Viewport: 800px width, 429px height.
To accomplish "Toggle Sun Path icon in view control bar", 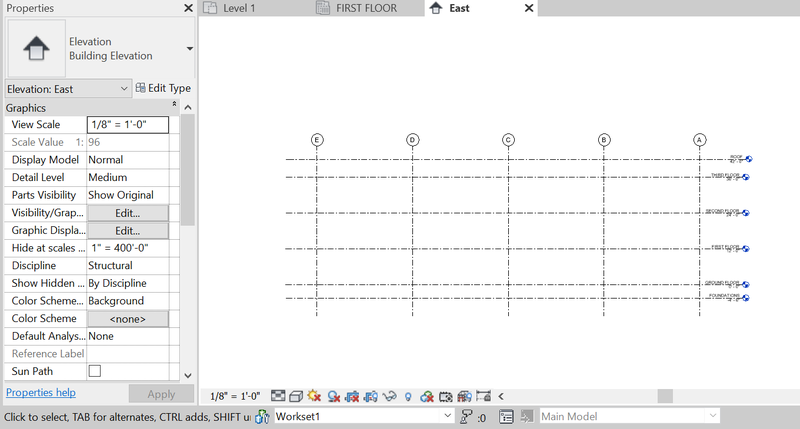I will point(314,395).
